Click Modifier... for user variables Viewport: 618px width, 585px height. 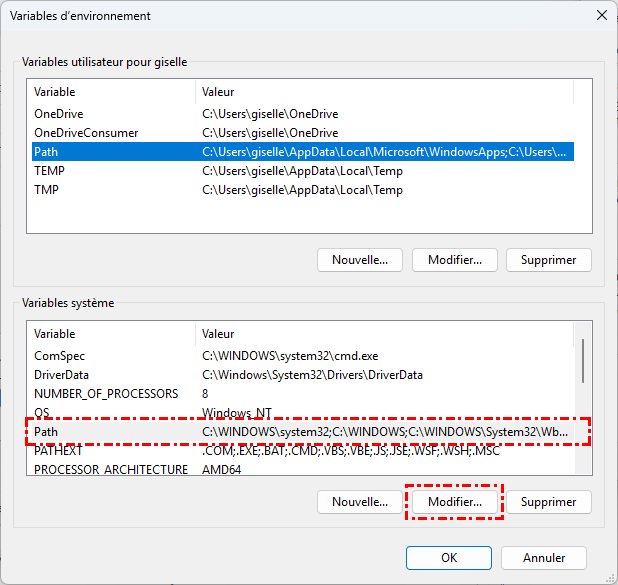pyautogui.click(x=454, y=260)
